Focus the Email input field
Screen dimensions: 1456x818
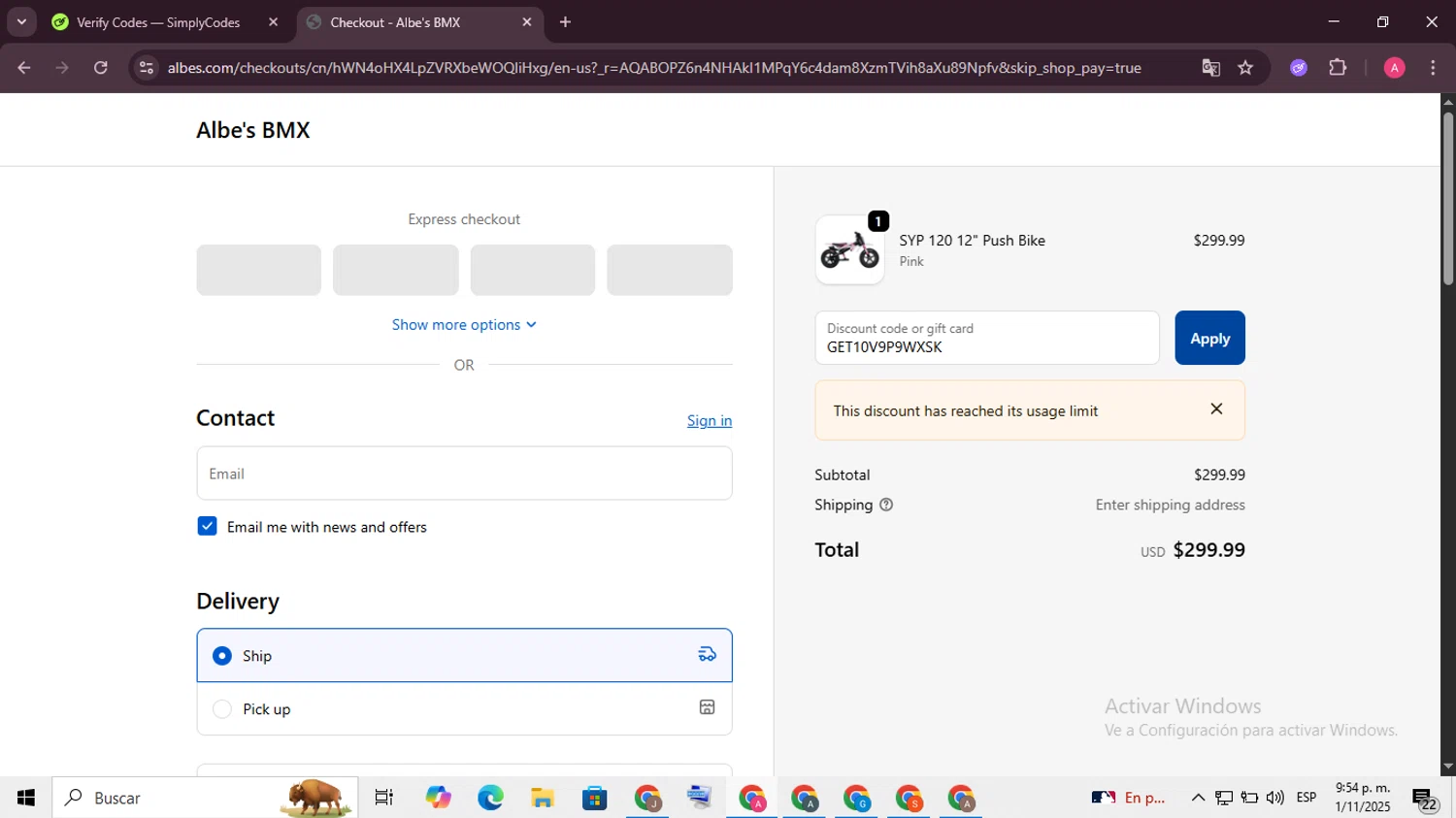pyautogui.click(x=464, y=474)
